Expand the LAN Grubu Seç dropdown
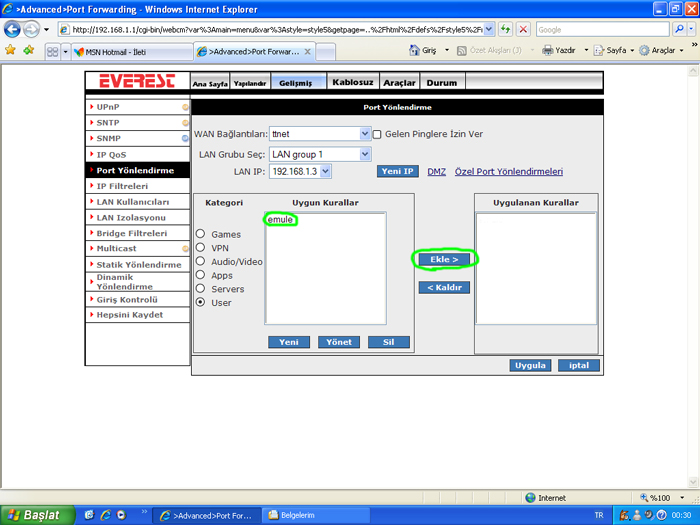 pyautogui.click(x=320, y=154)
